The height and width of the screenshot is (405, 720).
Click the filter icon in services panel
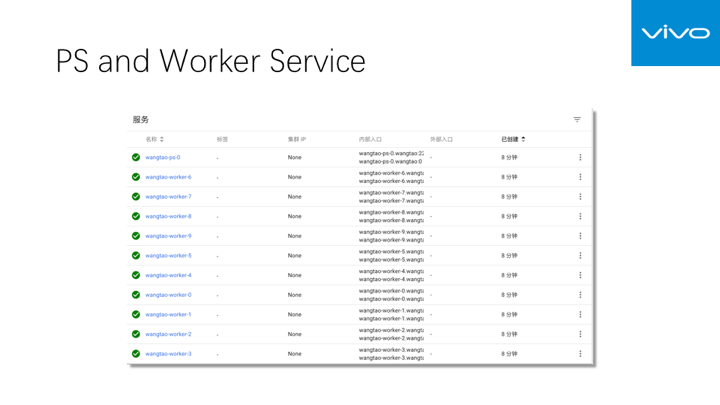tap(577, 119)
